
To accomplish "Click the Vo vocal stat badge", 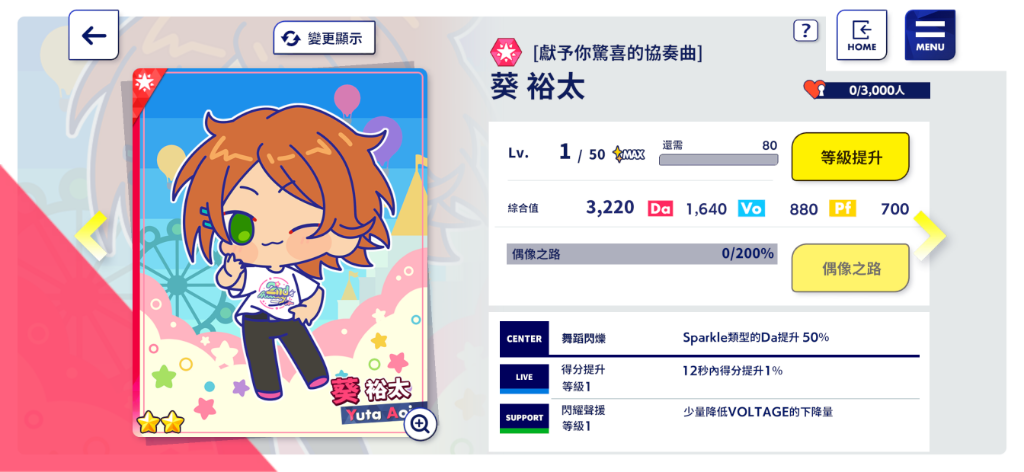I will tap(752, 209).
